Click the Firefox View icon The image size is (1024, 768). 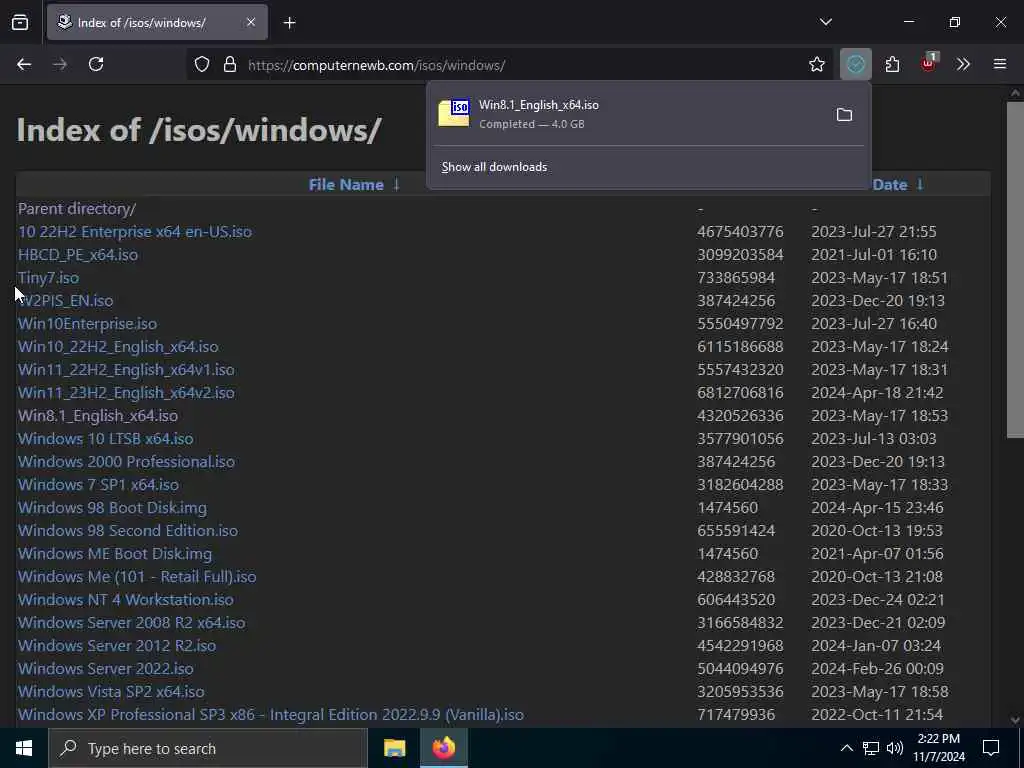tap(20, 22)
